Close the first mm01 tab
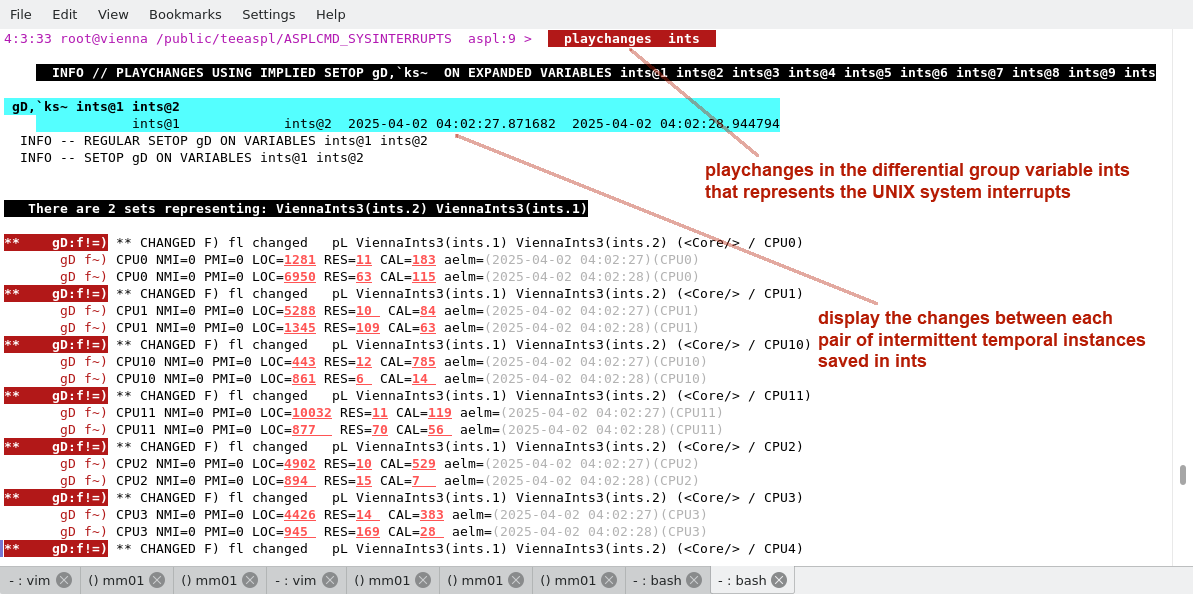The width and height of the screenshot is (1193, 594). (158, 580)
